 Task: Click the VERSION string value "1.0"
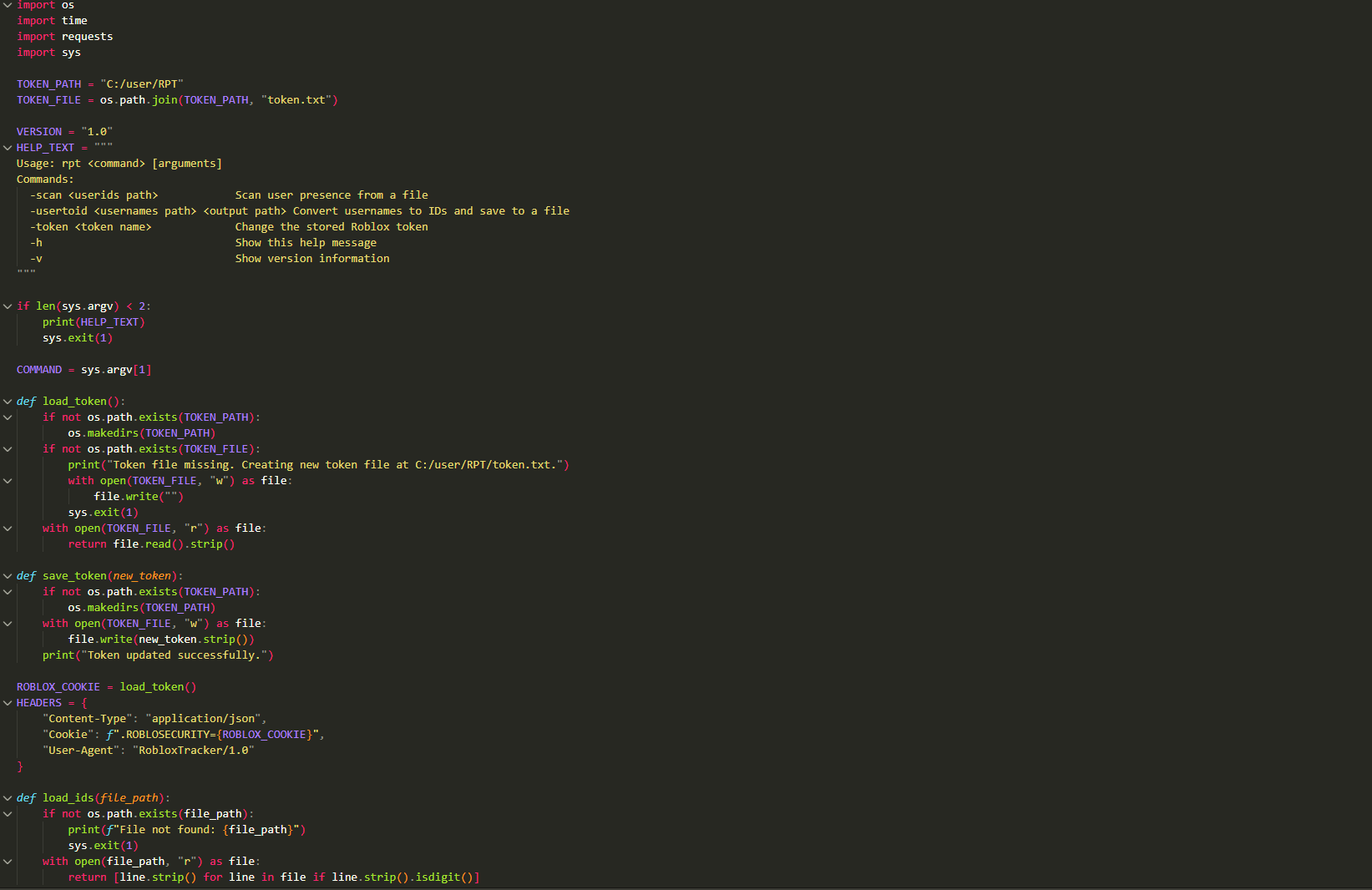pos(97,132)
